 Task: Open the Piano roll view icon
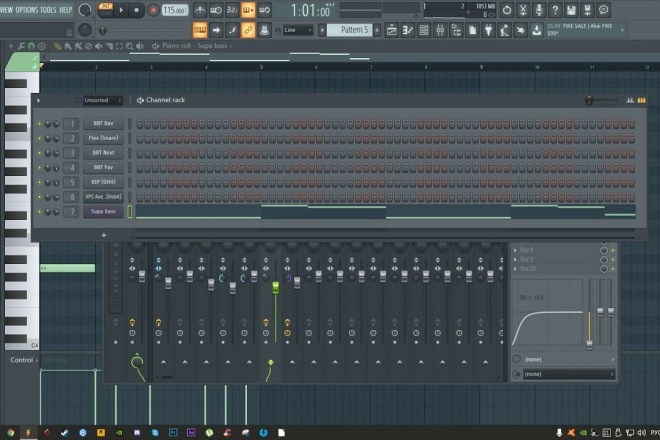(x=408, y=30)
